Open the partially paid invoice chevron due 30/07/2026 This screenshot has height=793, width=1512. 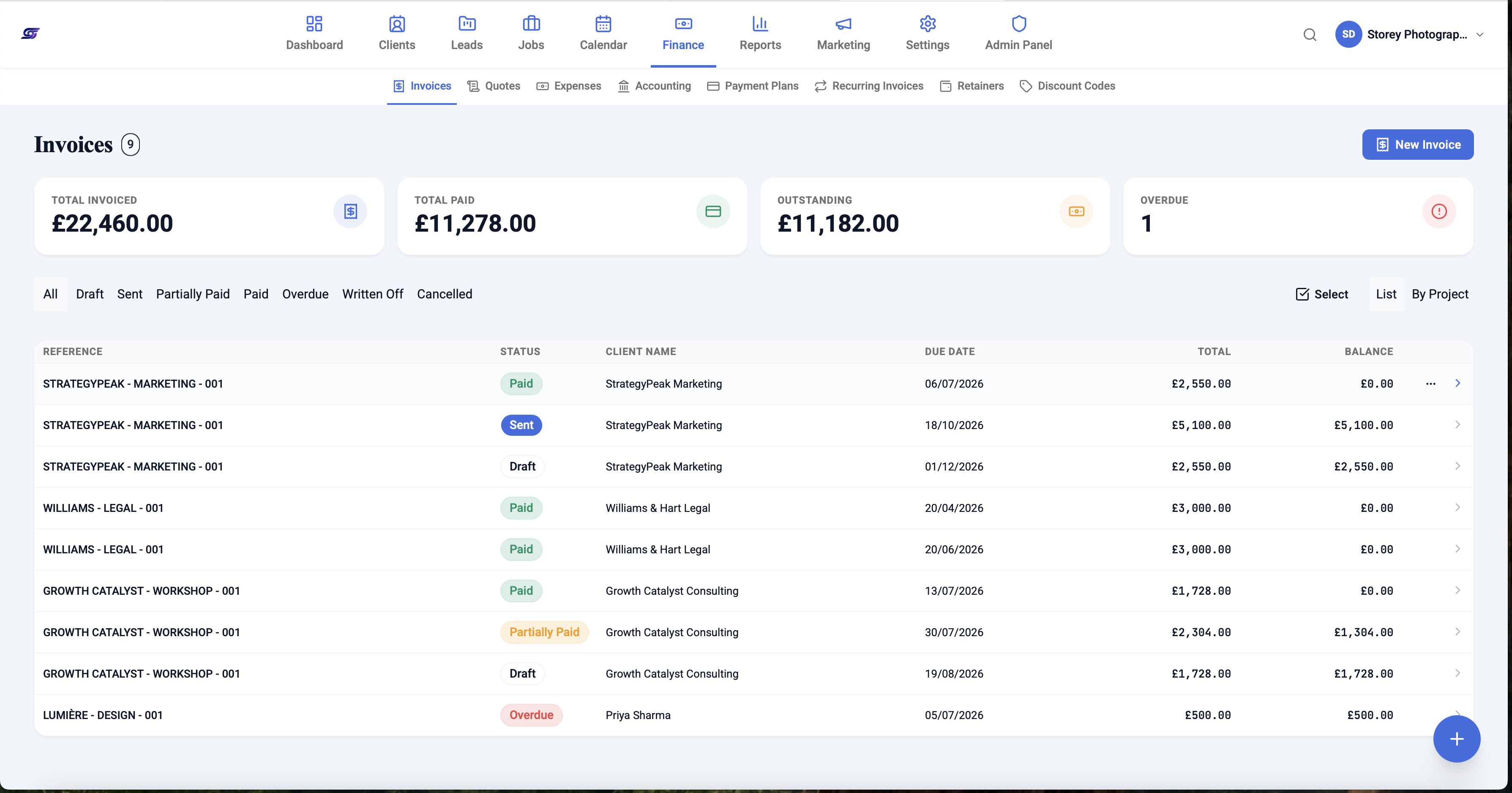[x=1457, y=632]
